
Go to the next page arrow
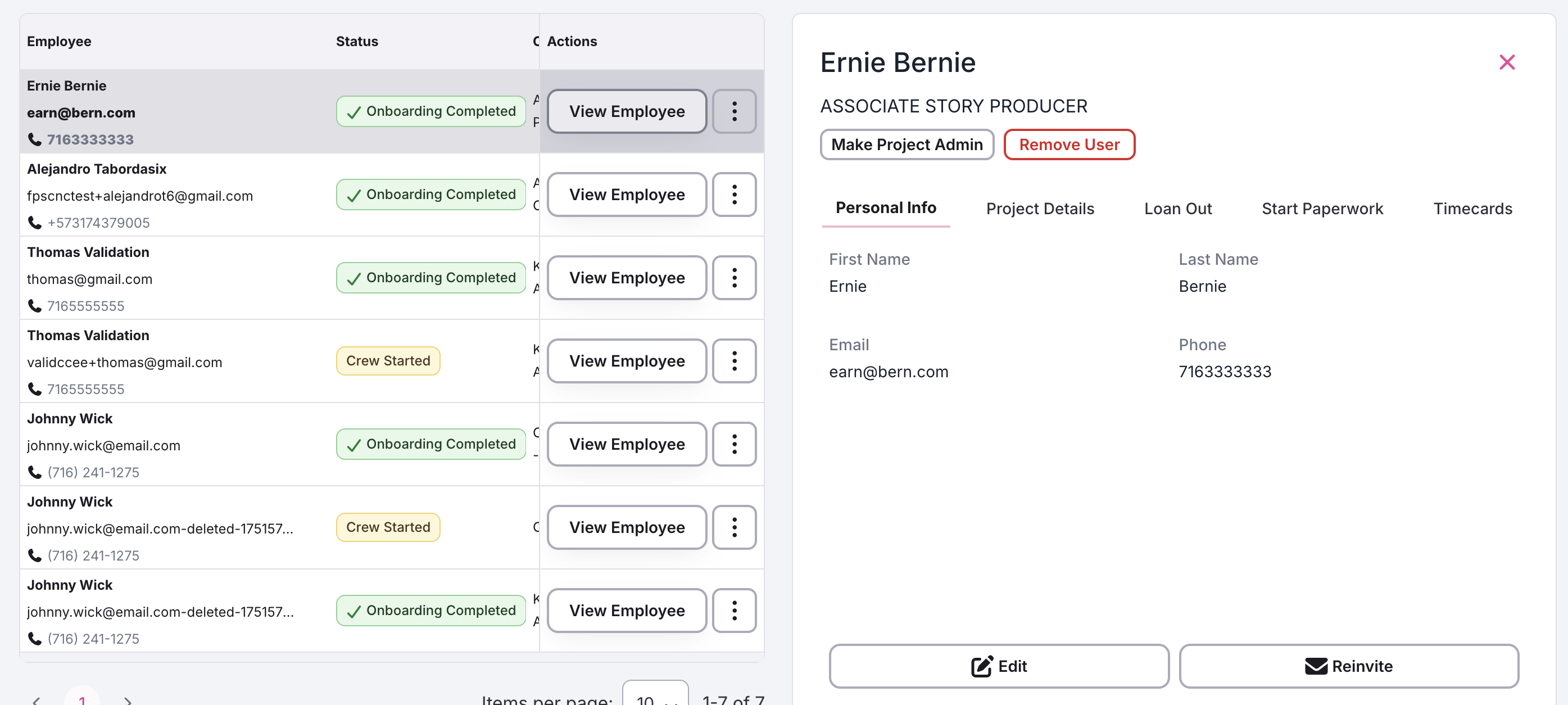(x=128, y=700)
